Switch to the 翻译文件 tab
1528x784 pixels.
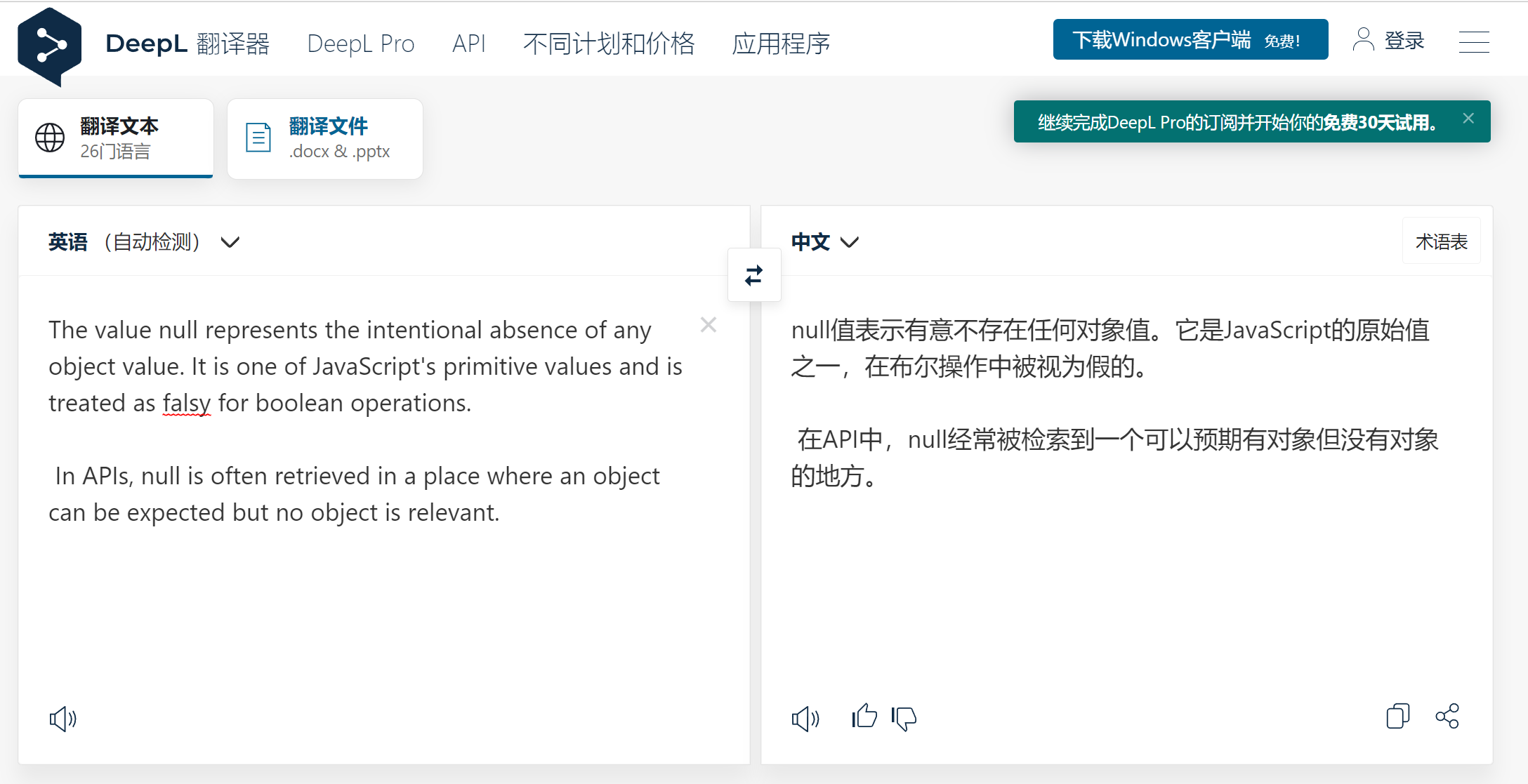[x=325, y=138]
